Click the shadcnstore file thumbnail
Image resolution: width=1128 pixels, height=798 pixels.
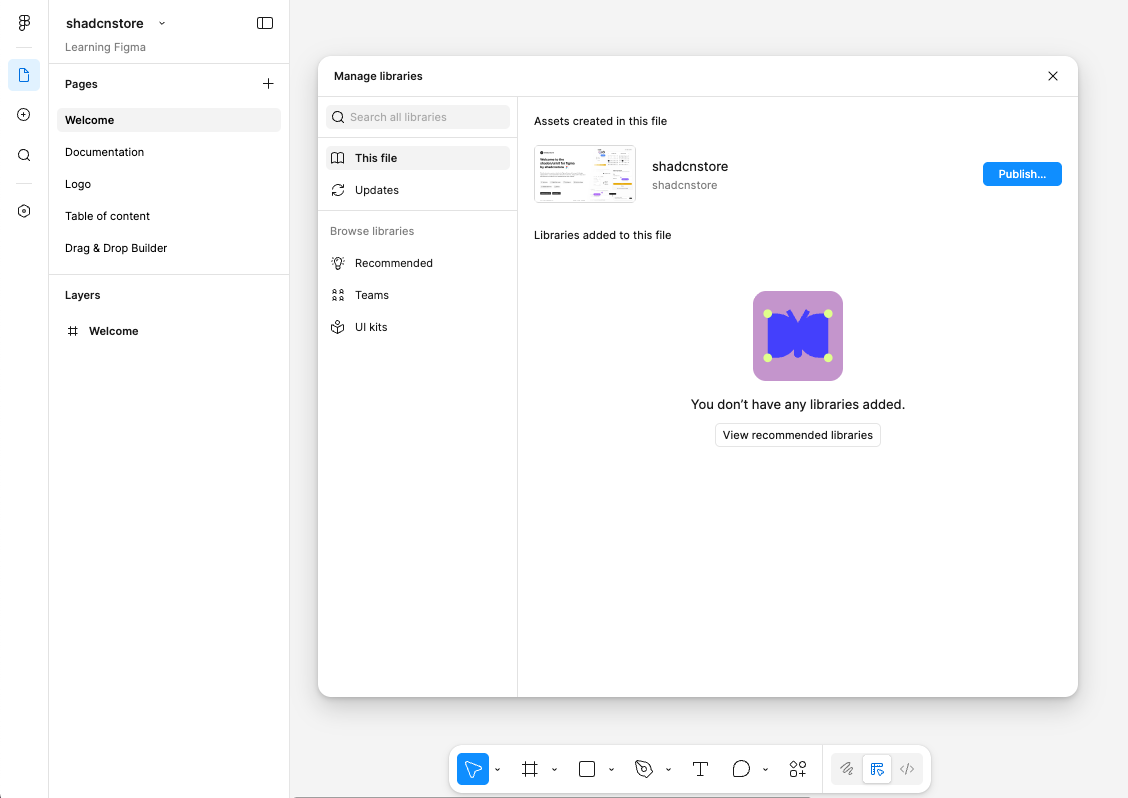585,174
